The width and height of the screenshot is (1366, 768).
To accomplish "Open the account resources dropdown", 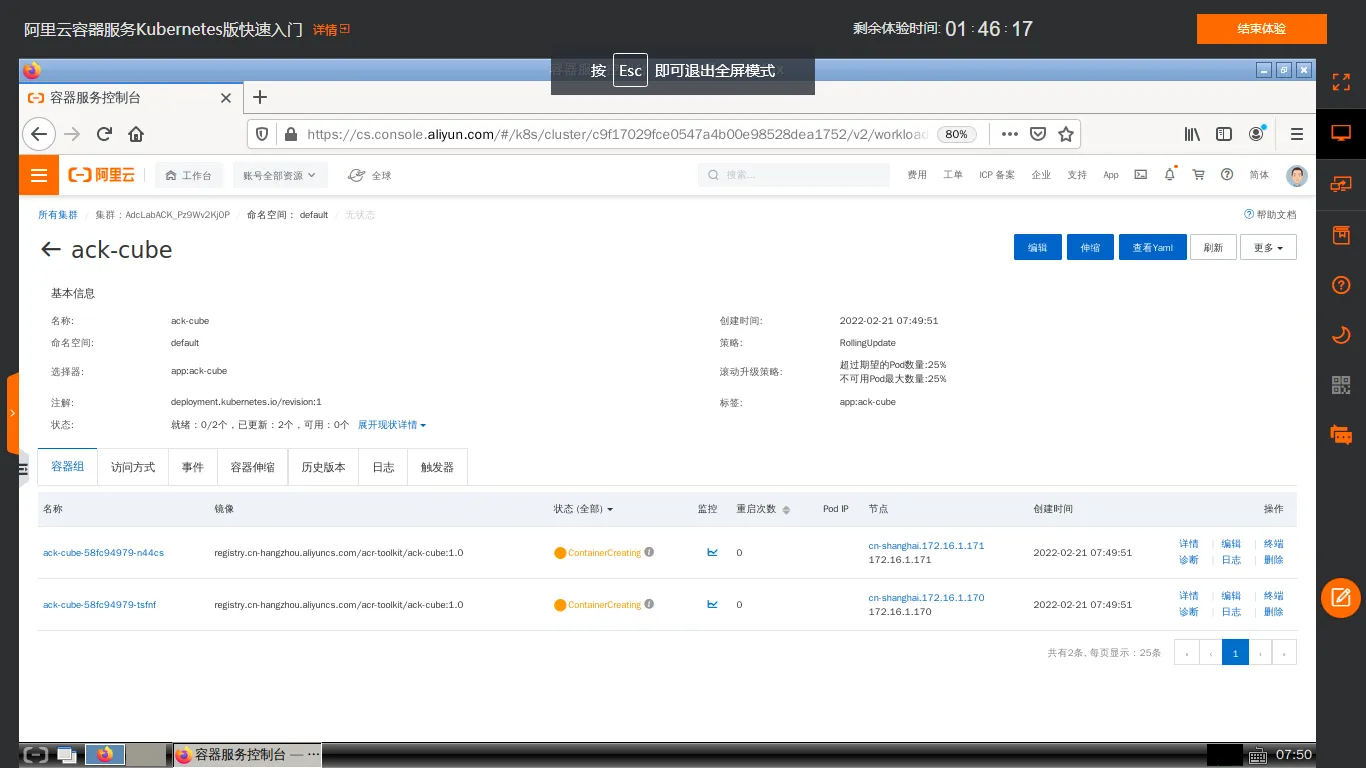I will pyautogui.click(x=279, y=175).
